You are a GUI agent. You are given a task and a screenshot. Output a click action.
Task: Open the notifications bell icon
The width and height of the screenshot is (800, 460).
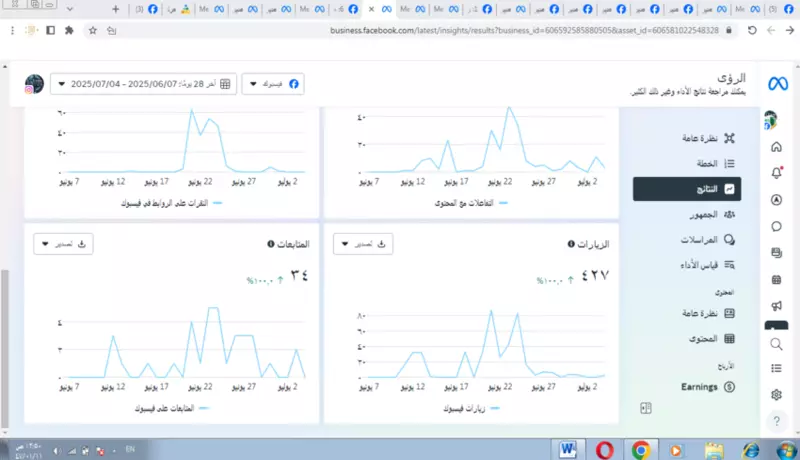pos(776,173)
